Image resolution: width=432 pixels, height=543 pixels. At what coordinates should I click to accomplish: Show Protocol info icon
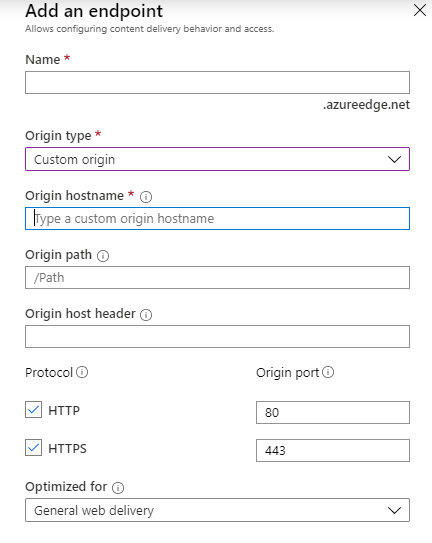point(82,372)
